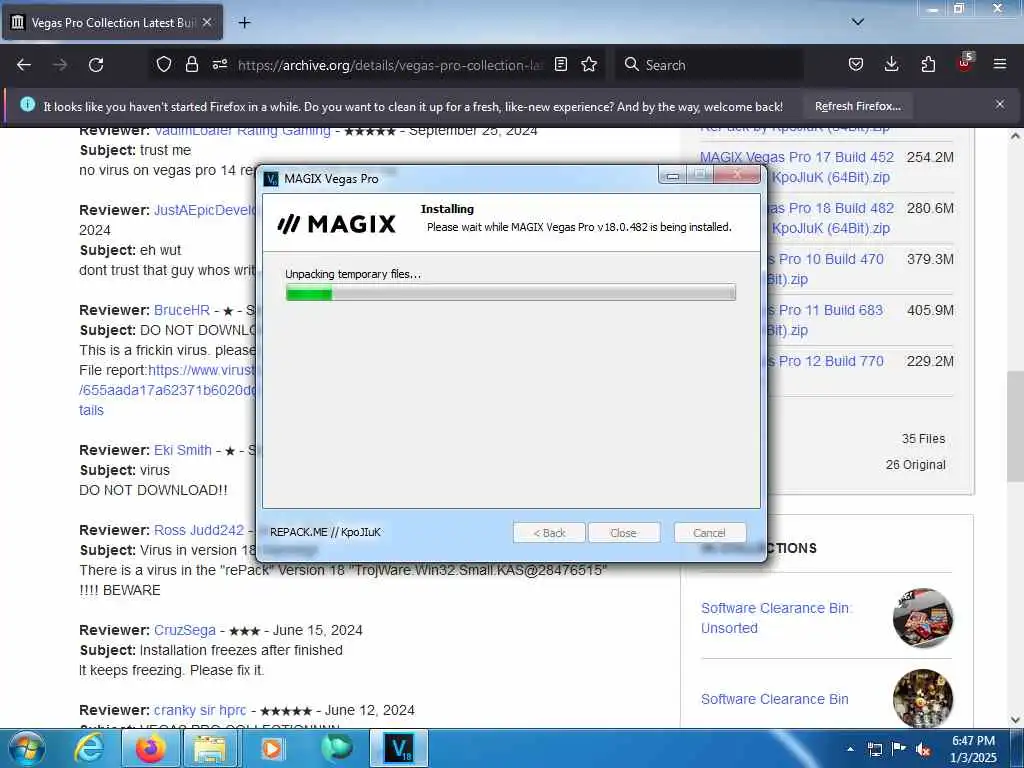Click the site security padlock icon
Screen dimensions: 1024x768
pyautogui.click(x=191, y=64)
